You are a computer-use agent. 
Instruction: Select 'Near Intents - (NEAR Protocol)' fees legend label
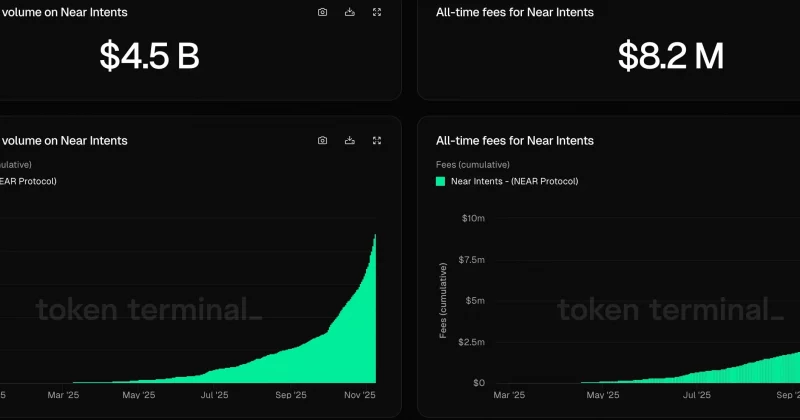click(514, 181)
